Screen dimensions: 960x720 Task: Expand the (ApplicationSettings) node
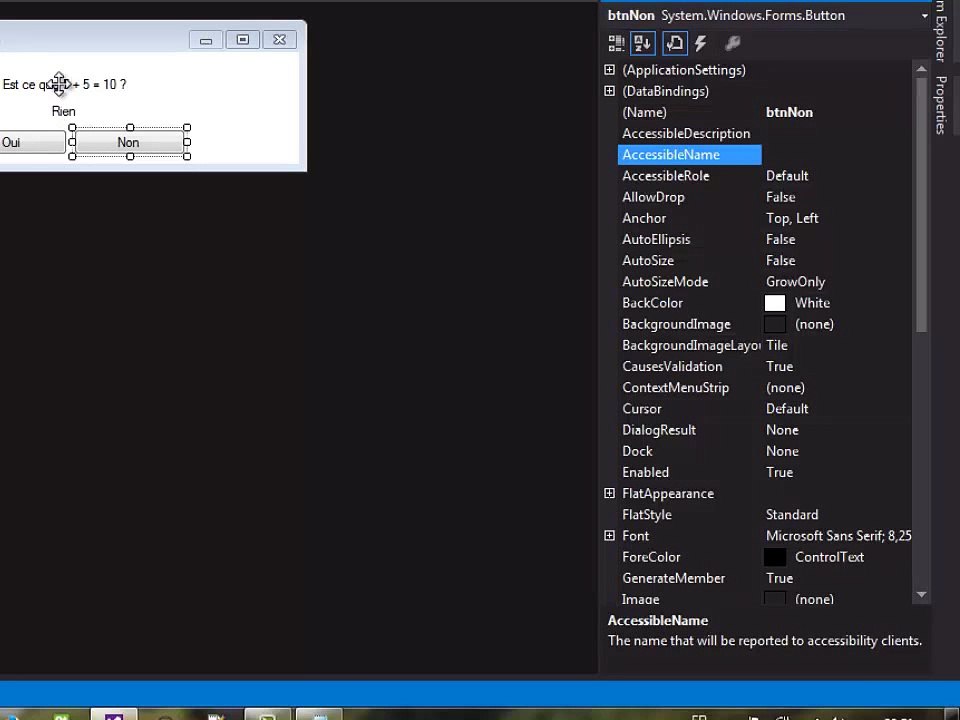[609, 70]
